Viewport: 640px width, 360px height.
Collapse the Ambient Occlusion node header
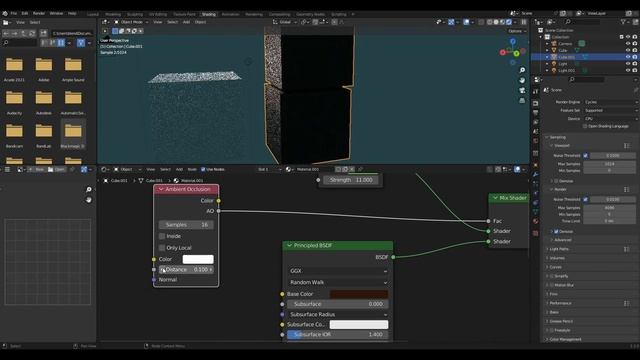point(161,189)
